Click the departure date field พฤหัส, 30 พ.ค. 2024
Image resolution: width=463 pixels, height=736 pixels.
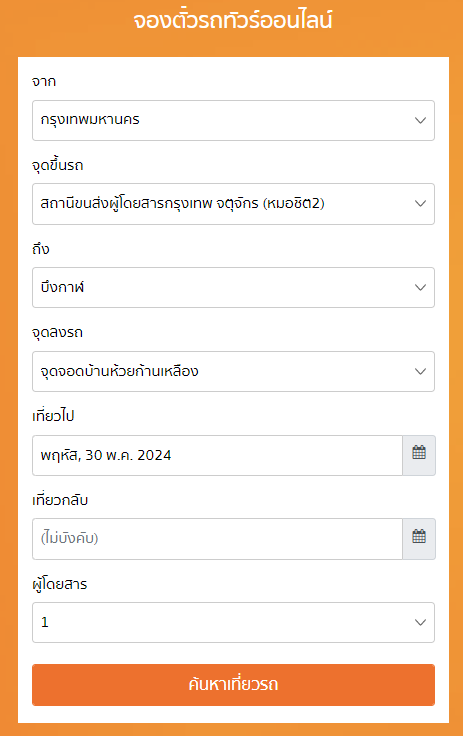[x=217, y=455]
